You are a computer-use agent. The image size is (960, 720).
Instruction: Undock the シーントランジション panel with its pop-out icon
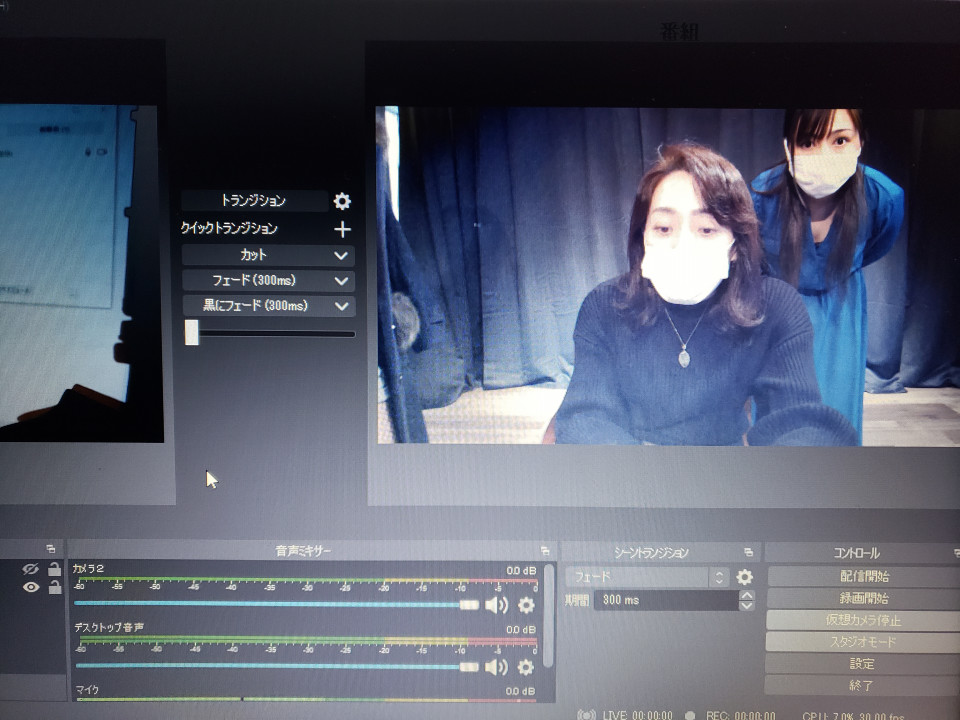(748, 552)
